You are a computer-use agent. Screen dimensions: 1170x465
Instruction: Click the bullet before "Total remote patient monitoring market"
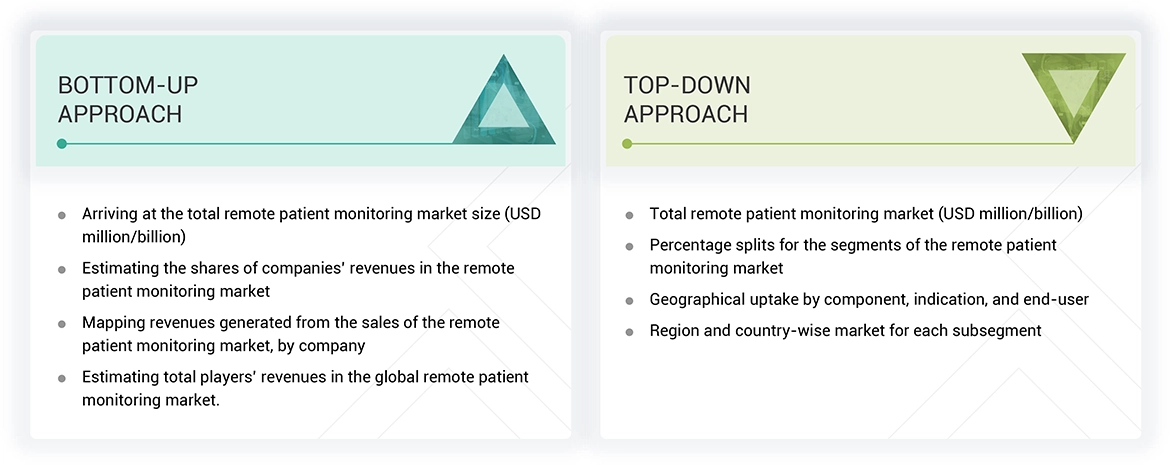pos(629,215)
